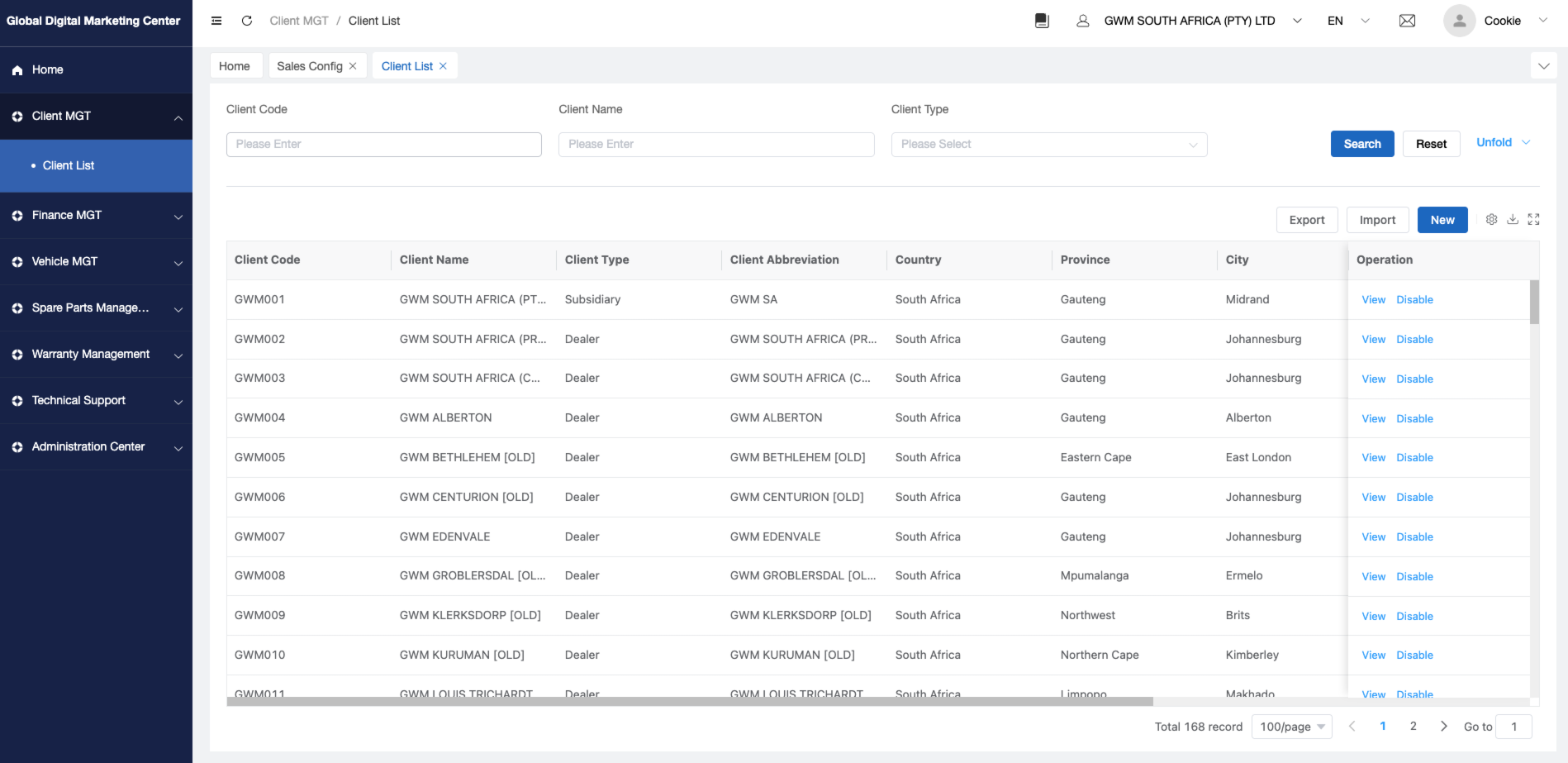Viewport: 1568px width, 763px height.
Task: Click the Cookie user avatar
Action: click(x=1459, y=21)
